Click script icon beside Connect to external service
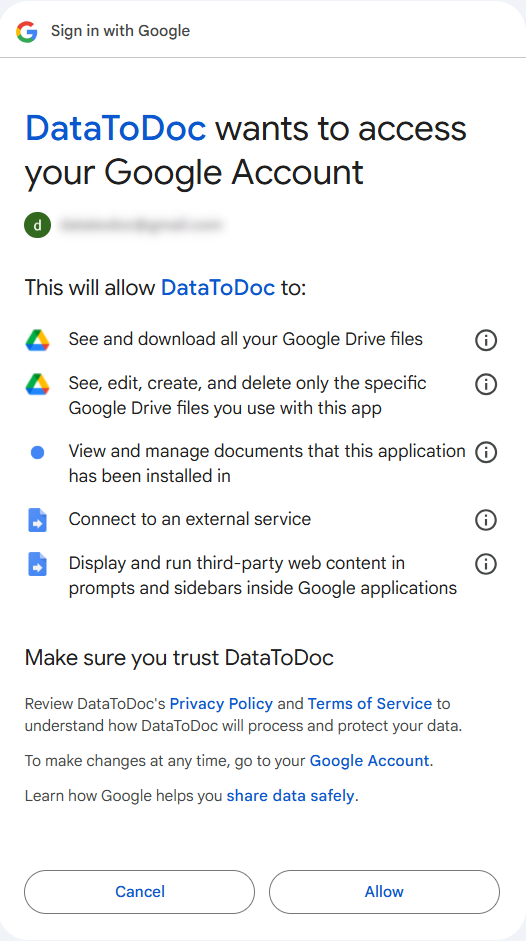 (37, 520)
